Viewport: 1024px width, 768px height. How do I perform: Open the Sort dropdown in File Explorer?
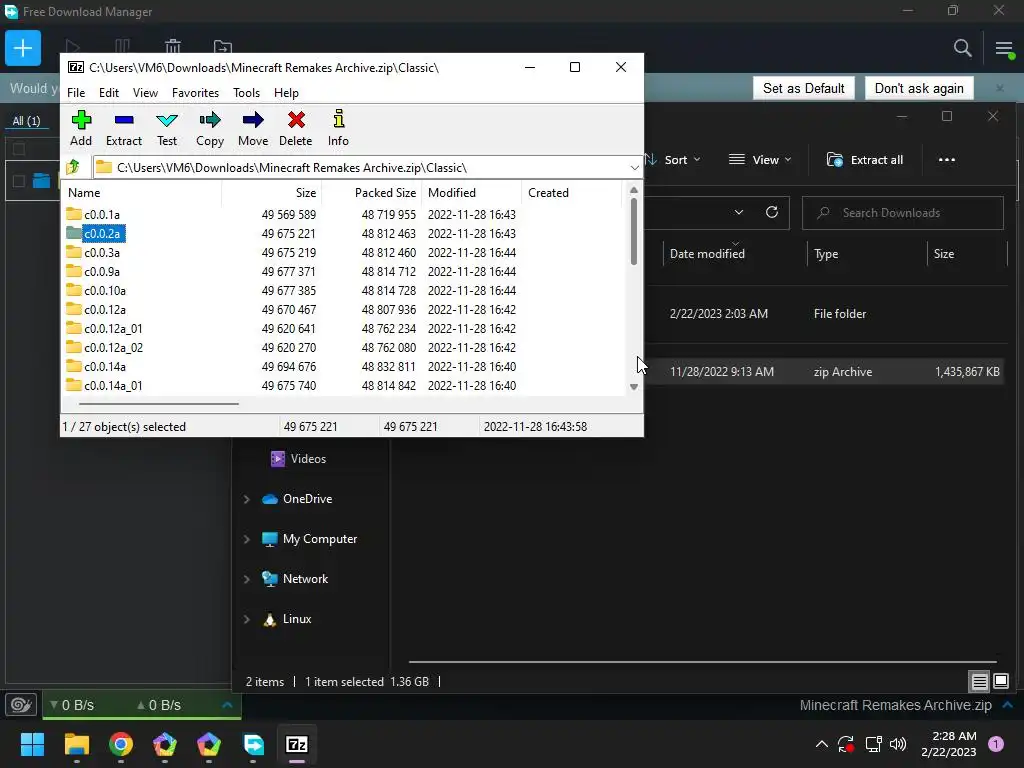[x=673, y=160]
